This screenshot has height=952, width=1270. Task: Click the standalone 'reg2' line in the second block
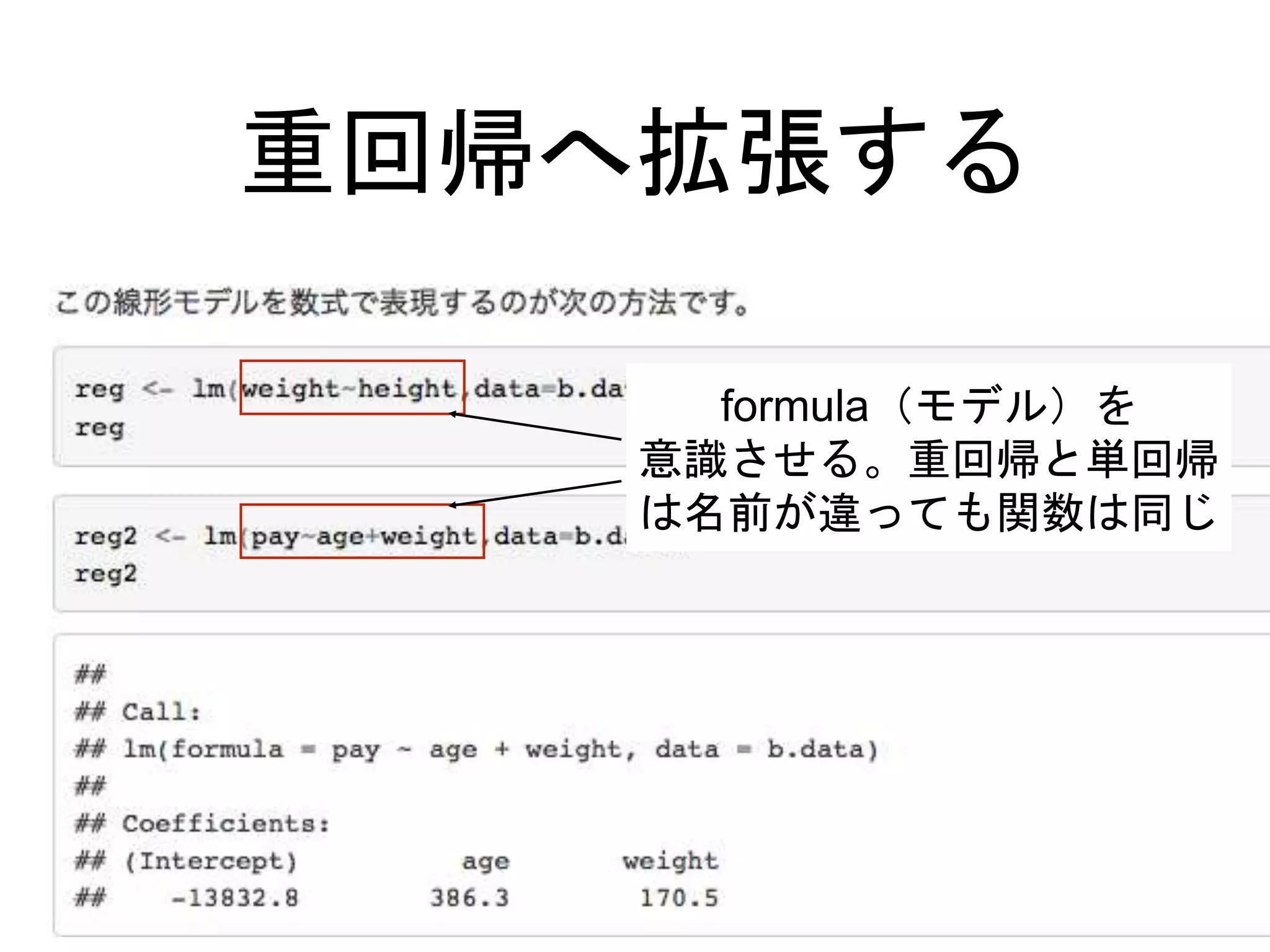(x=105, y=573)
